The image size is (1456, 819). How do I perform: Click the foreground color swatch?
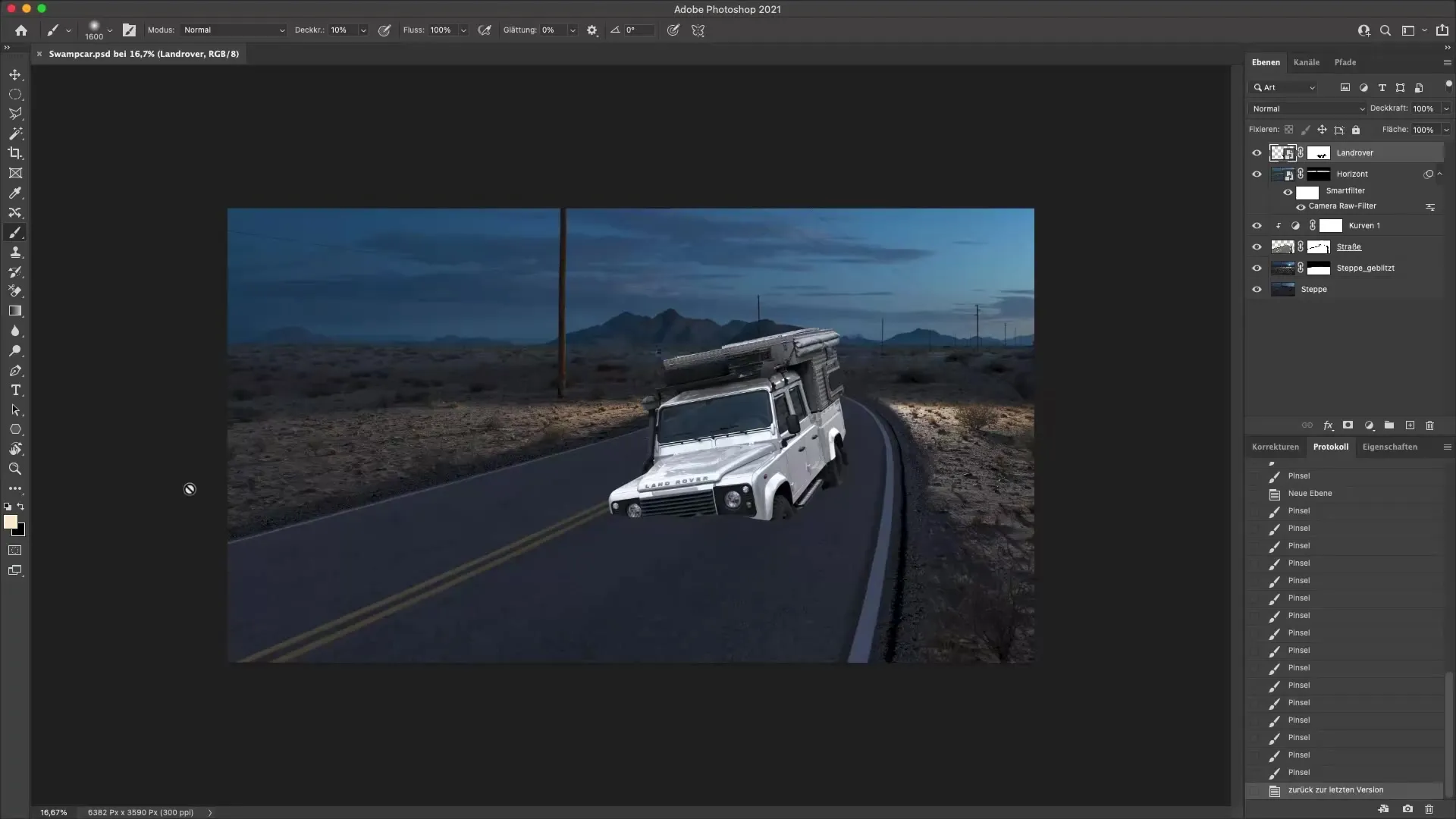click(10, 522)
